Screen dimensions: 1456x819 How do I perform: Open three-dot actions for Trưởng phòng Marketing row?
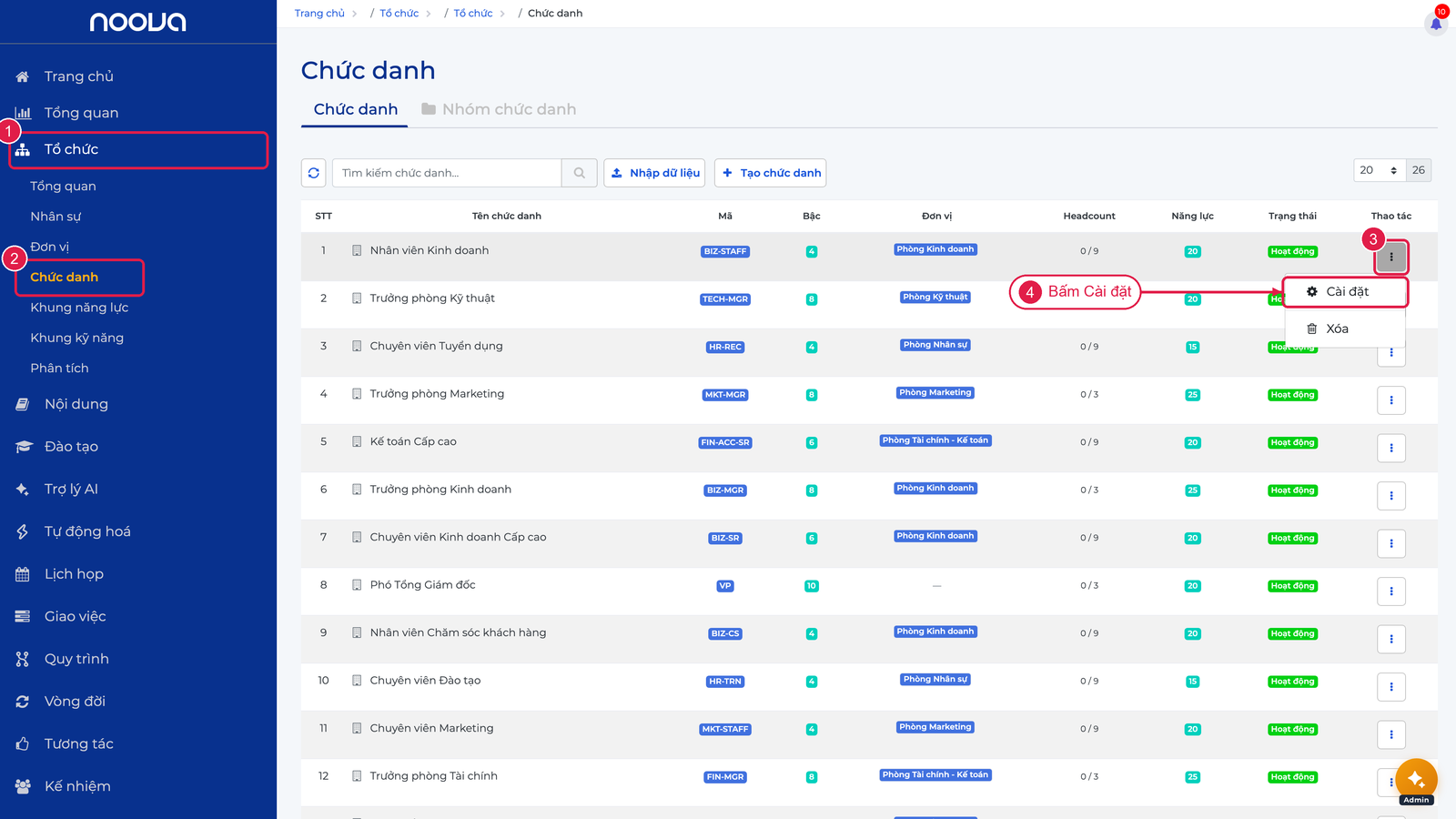[1391, 400]
